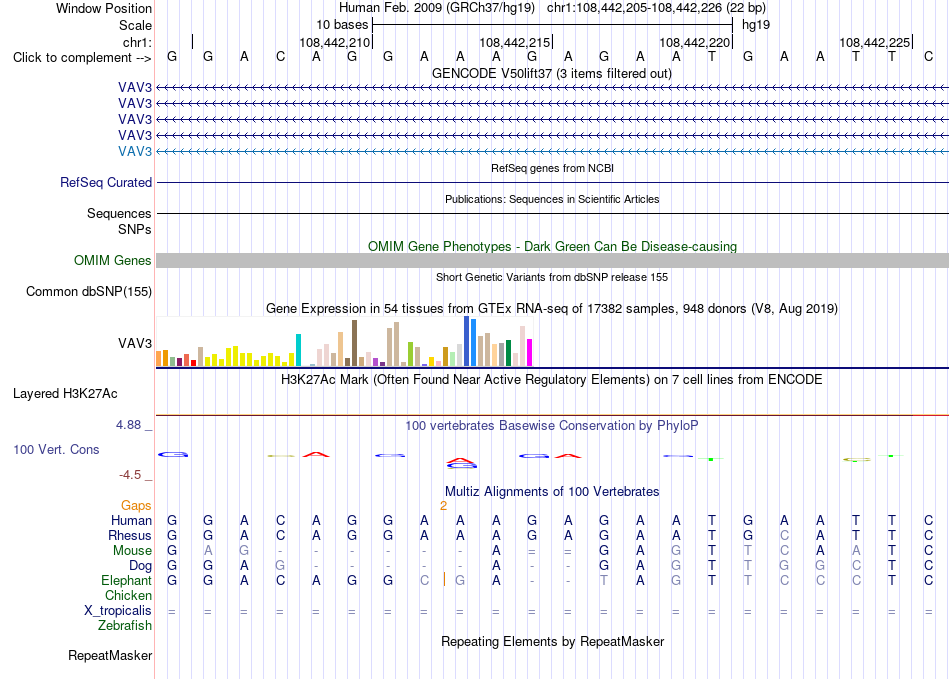Image resolution: width=950 pixels, height=679 pixels.
Task: Click the tall dark-brown GTEx bar
Action: [354, 343]
